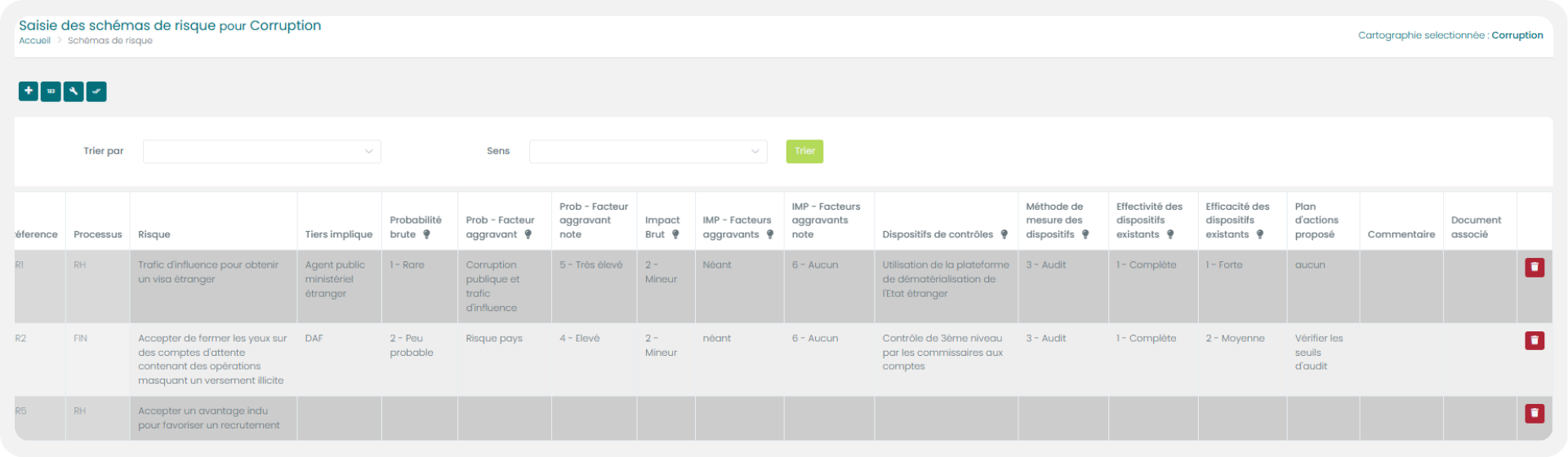
Task: Click the Corruption cartographie link
Action: (x=1517, y=35)
